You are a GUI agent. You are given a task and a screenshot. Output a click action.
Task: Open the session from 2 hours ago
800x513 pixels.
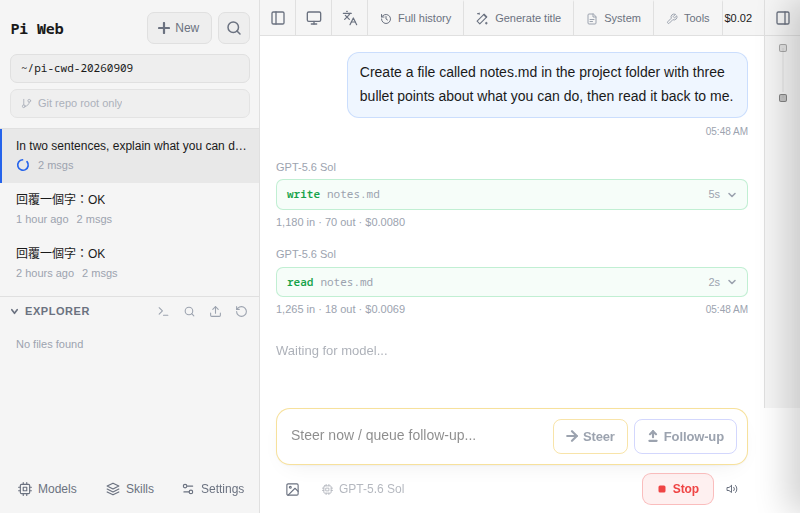[x=130, y=263]
